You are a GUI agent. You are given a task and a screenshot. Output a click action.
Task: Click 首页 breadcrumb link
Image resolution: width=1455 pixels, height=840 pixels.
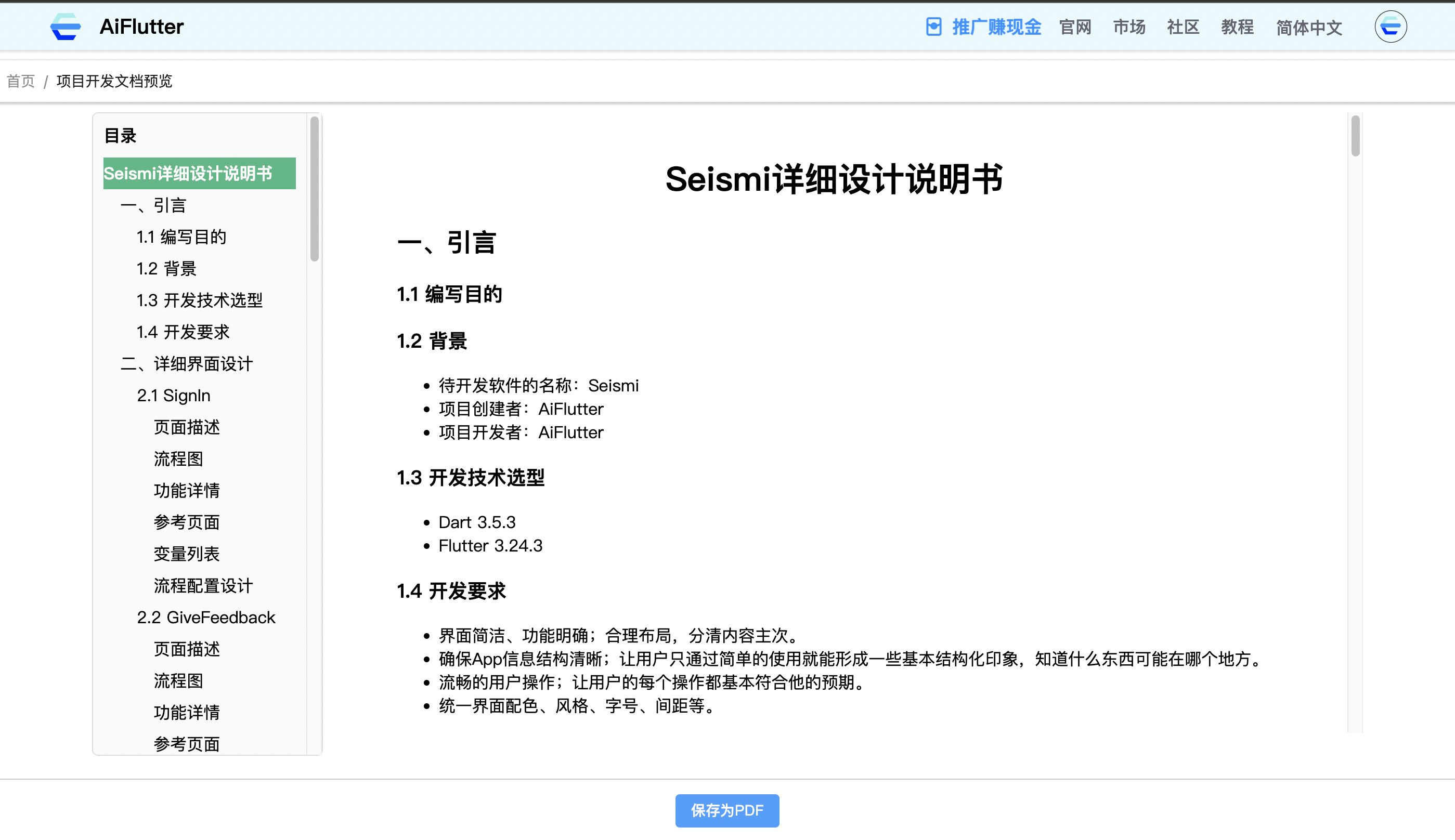[x=21, y=81]
